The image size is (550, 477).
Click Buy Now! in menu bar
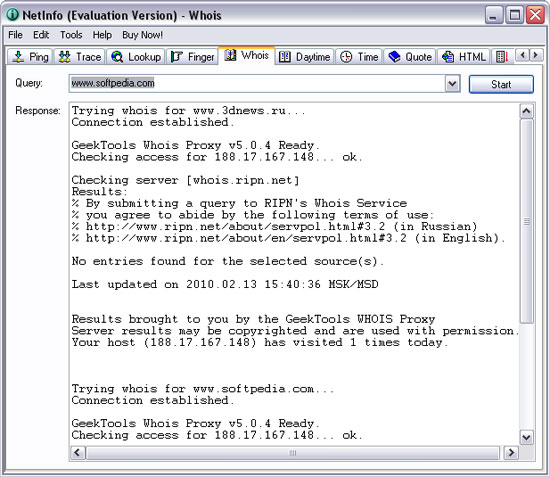point(142,35)
